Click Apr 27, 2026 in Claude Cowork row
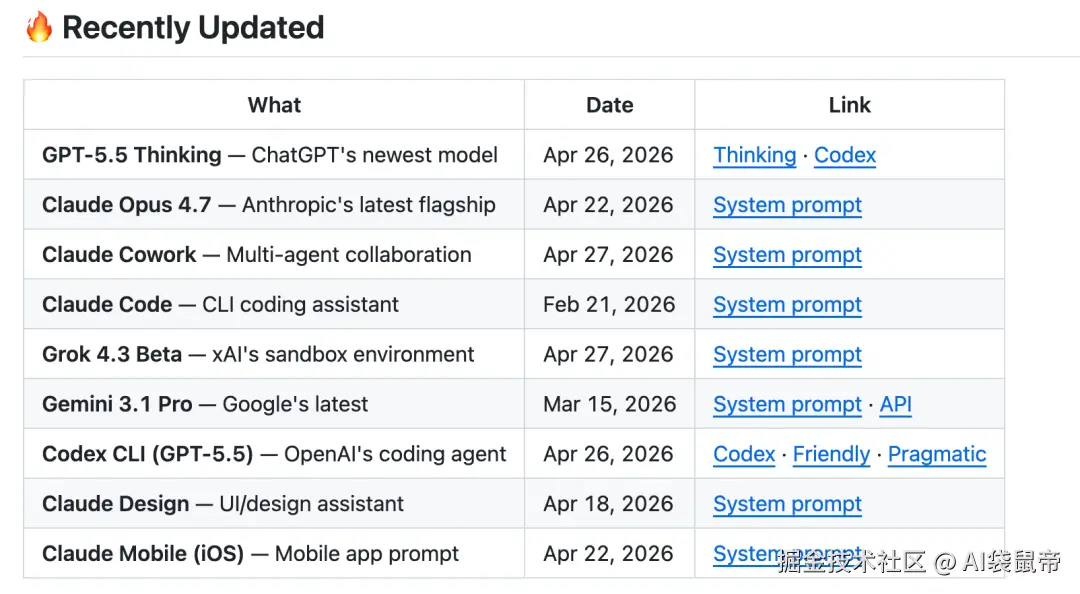This screenshot has width=1080, height=594. [608, 254]
